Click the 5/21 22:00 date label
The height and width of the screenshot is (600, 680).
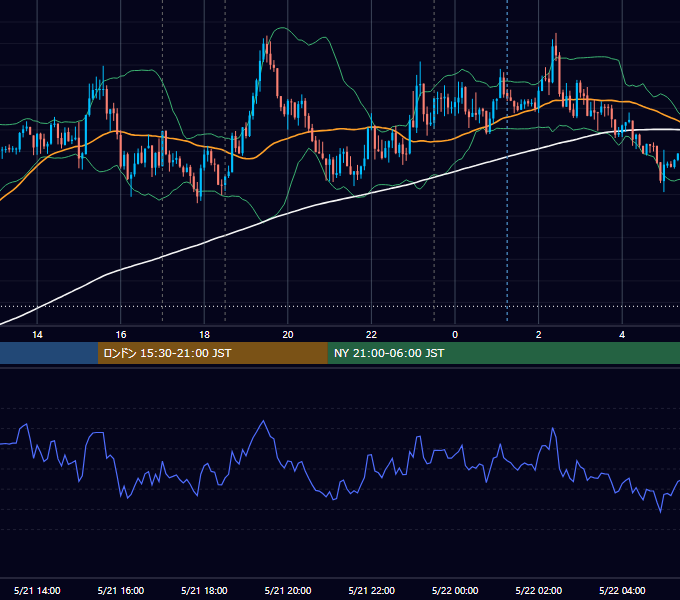(372, 590)
